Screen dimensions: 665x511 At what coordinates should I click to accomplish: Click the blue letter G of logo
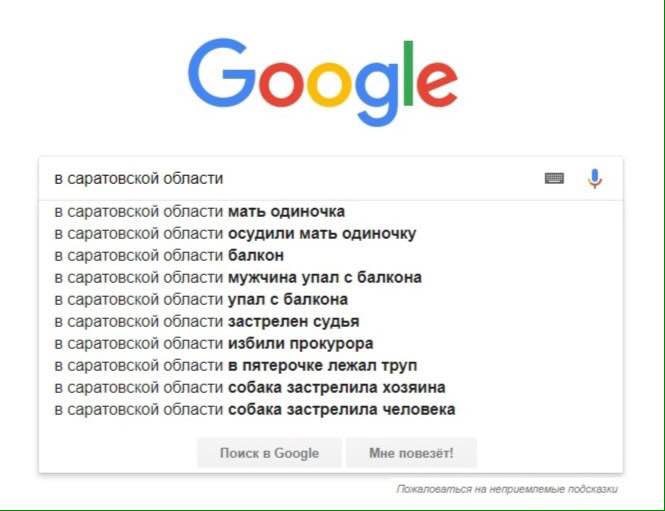pyautogui.click(x=222, y=73)
